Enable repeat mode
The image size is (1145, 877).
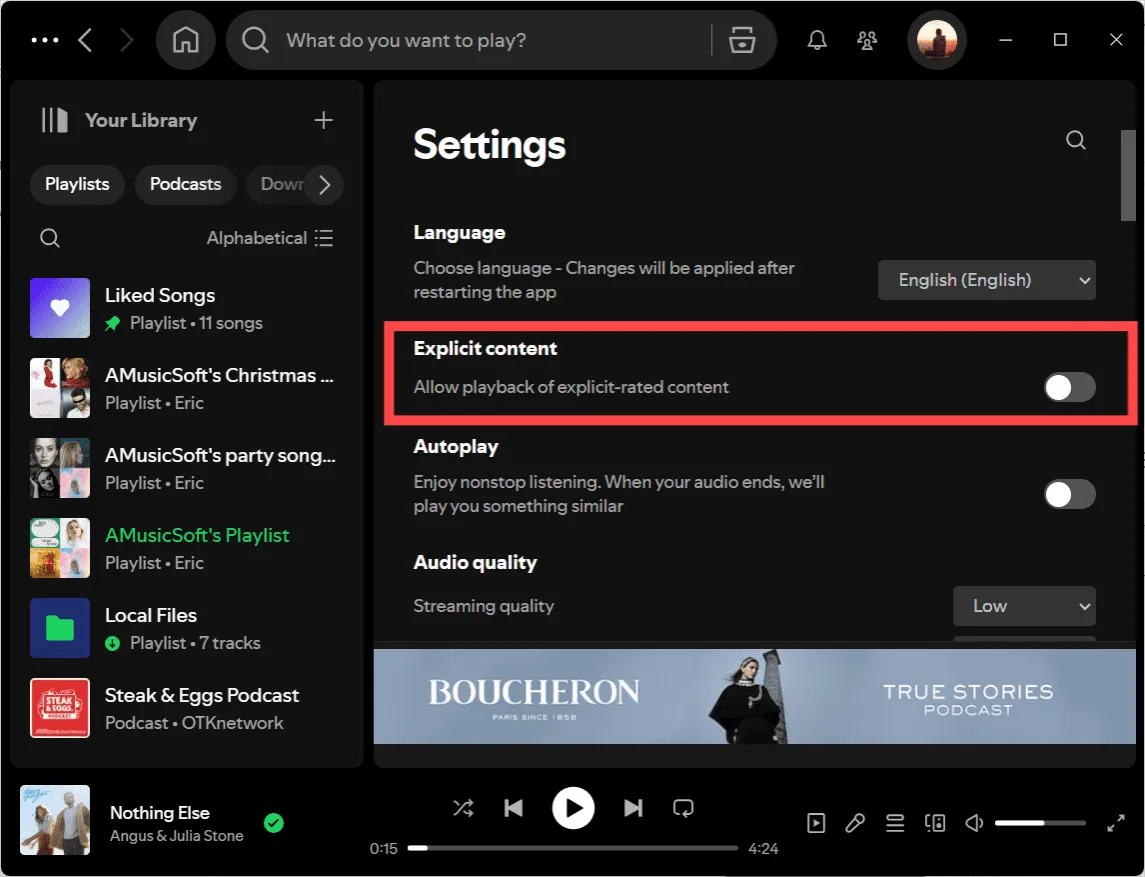click(x=683, y=808)
